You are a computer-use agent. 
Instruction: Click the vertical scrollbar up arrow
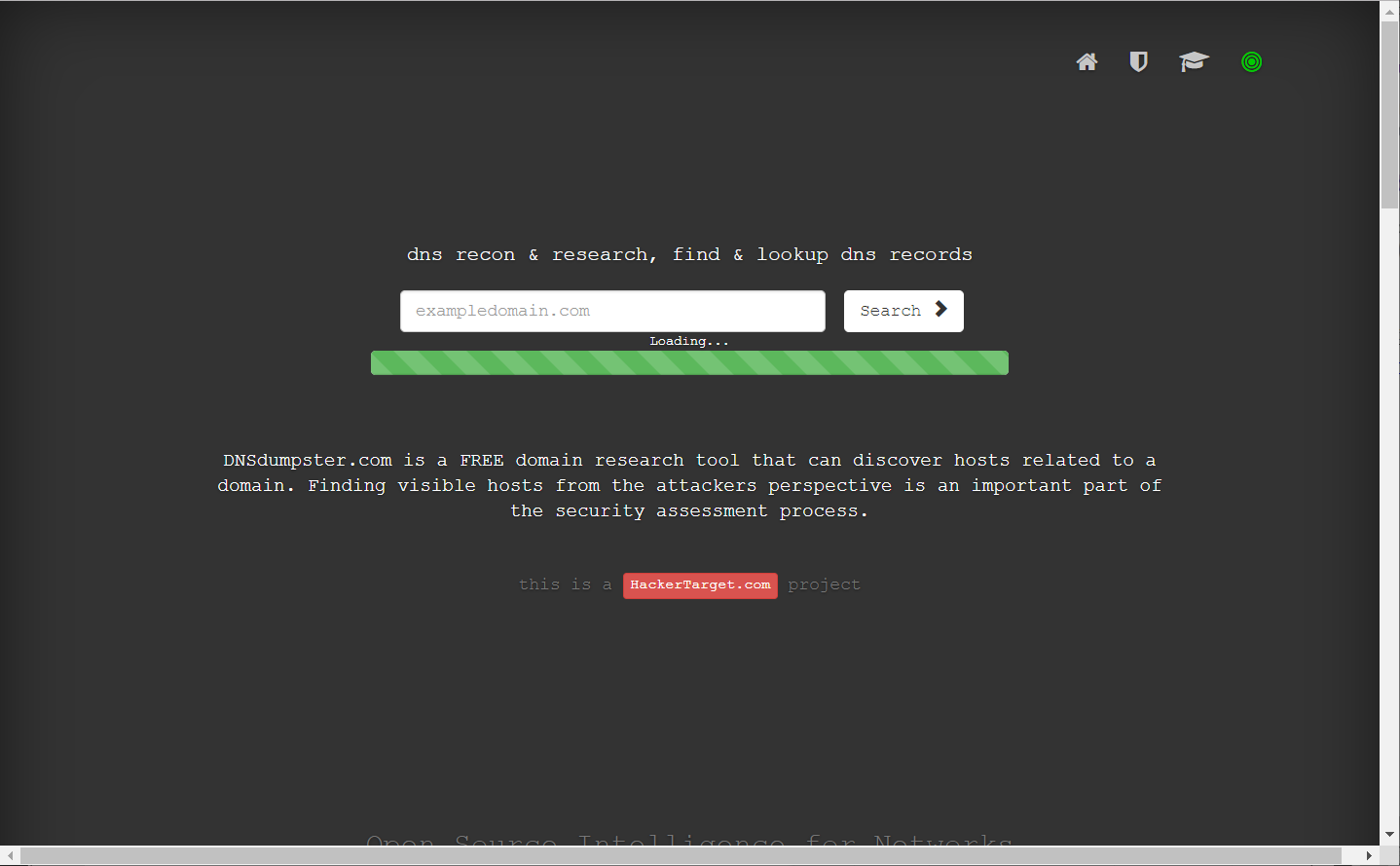(x=1389, y=11)
